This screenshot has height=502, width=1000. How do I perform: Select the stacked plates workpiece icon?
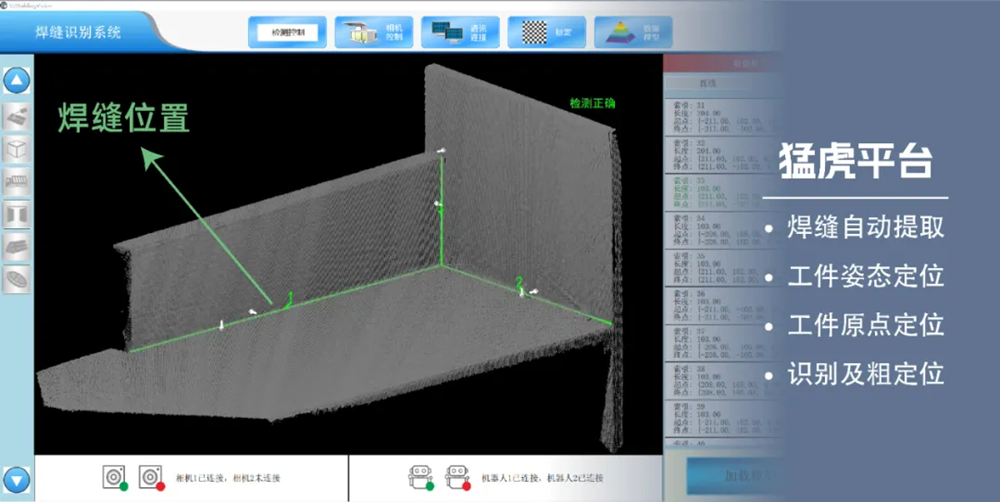pyautogui.click(x=17, y=246)
